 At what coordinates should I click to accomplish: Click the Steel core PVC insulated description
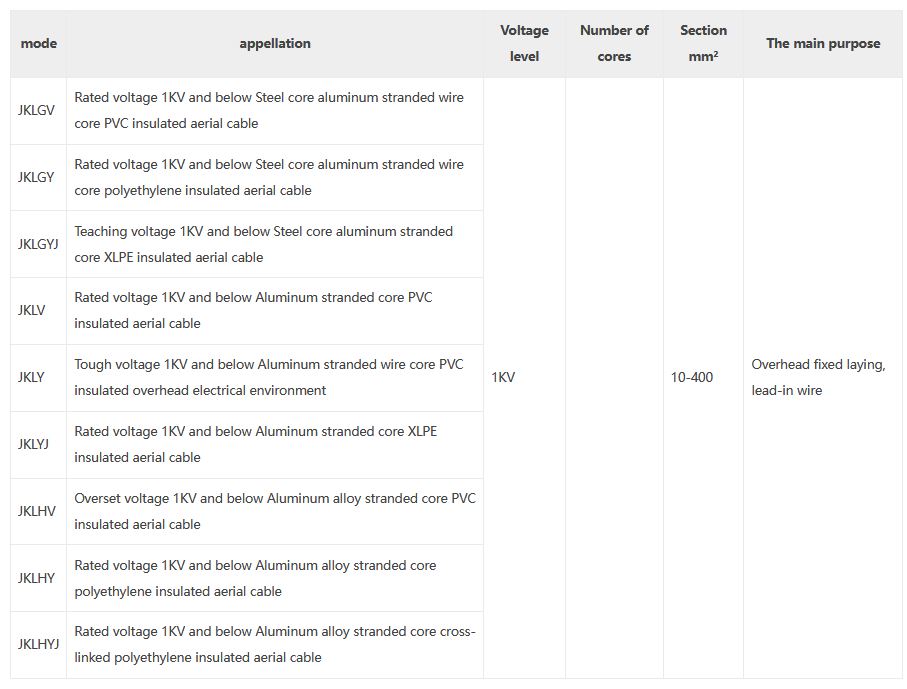269,111
